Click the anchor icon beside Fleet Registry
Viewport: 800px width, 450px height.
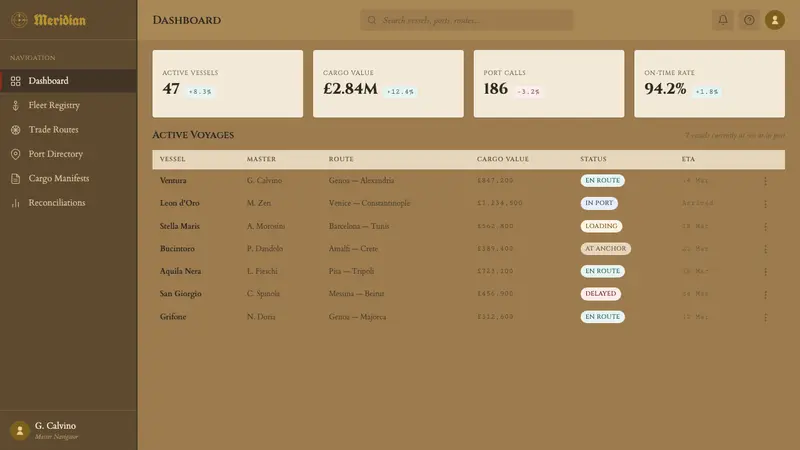15,106
